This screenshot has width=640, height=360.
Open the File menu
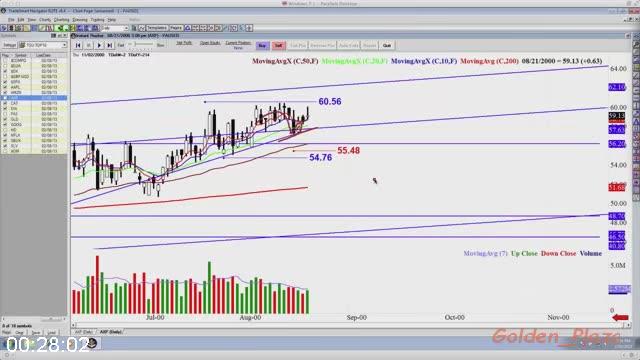[11, 20]
